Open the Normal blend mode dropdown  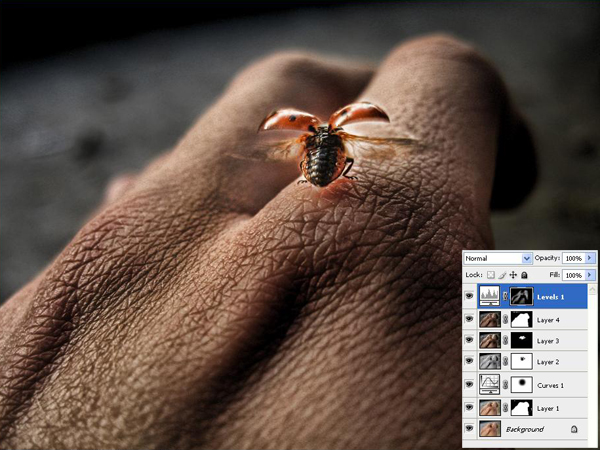point(498,258)
